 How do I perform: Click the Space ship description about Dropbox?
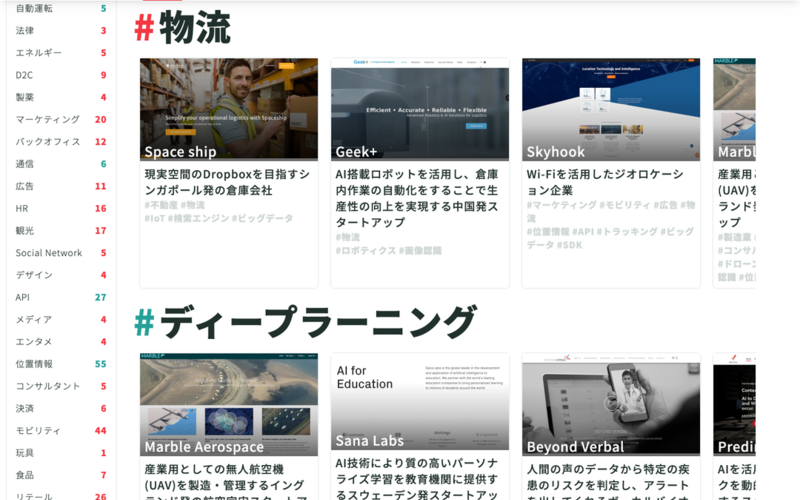(227, 182)
